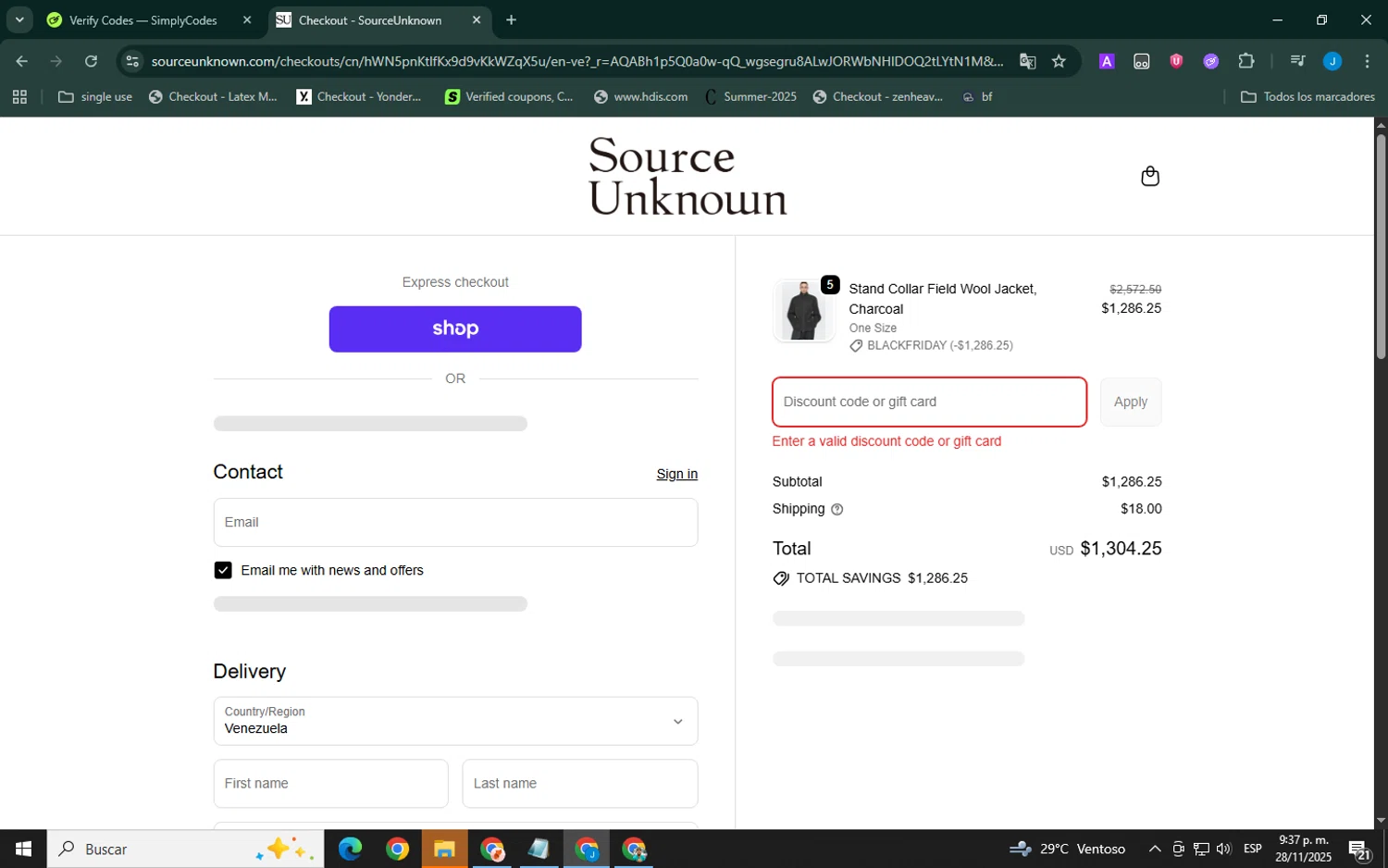
Task: Click the address bar URL
Action: click(x=576, y=61)
